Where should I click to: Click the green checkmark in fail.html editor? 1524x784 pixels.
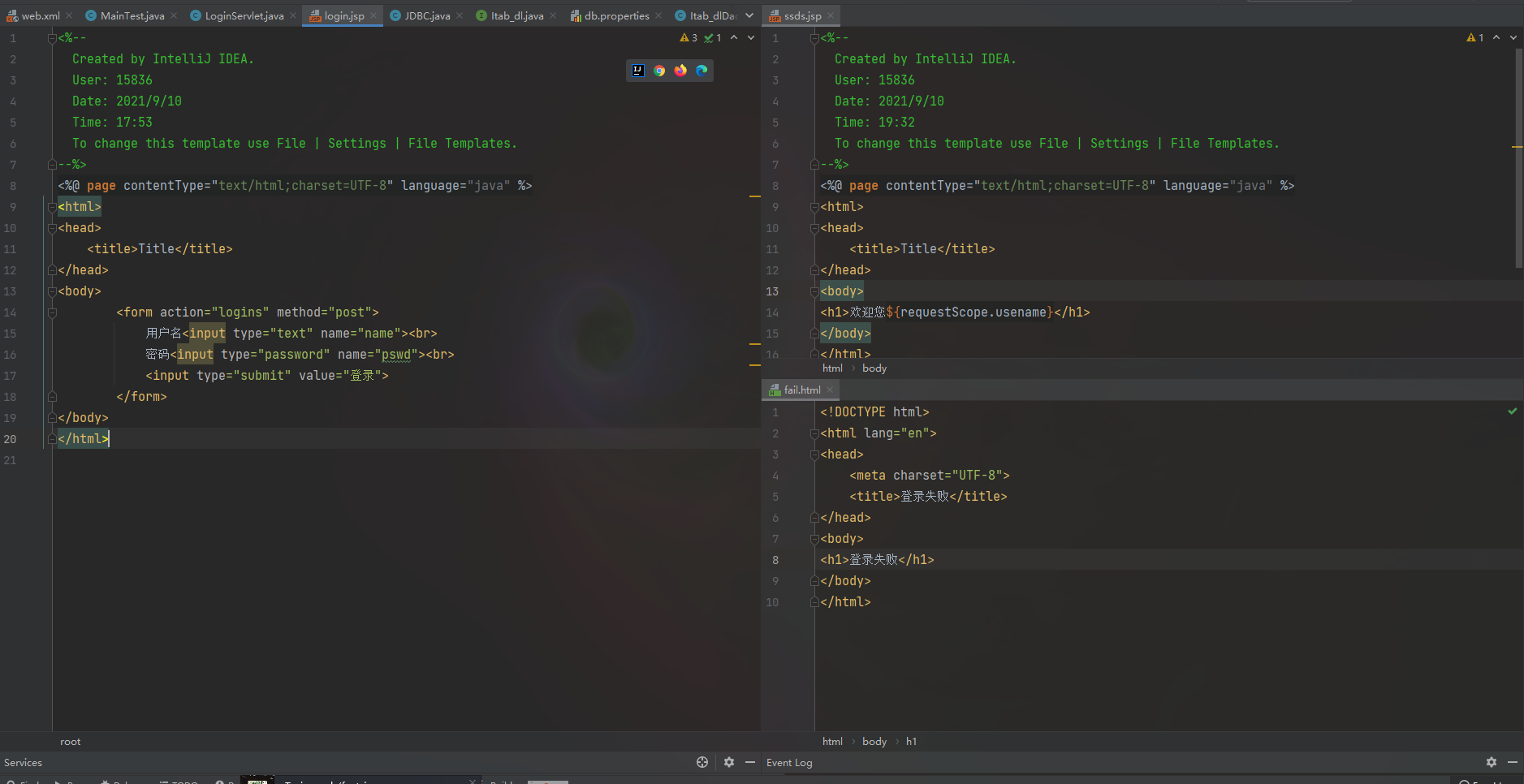coord(1513,411)
